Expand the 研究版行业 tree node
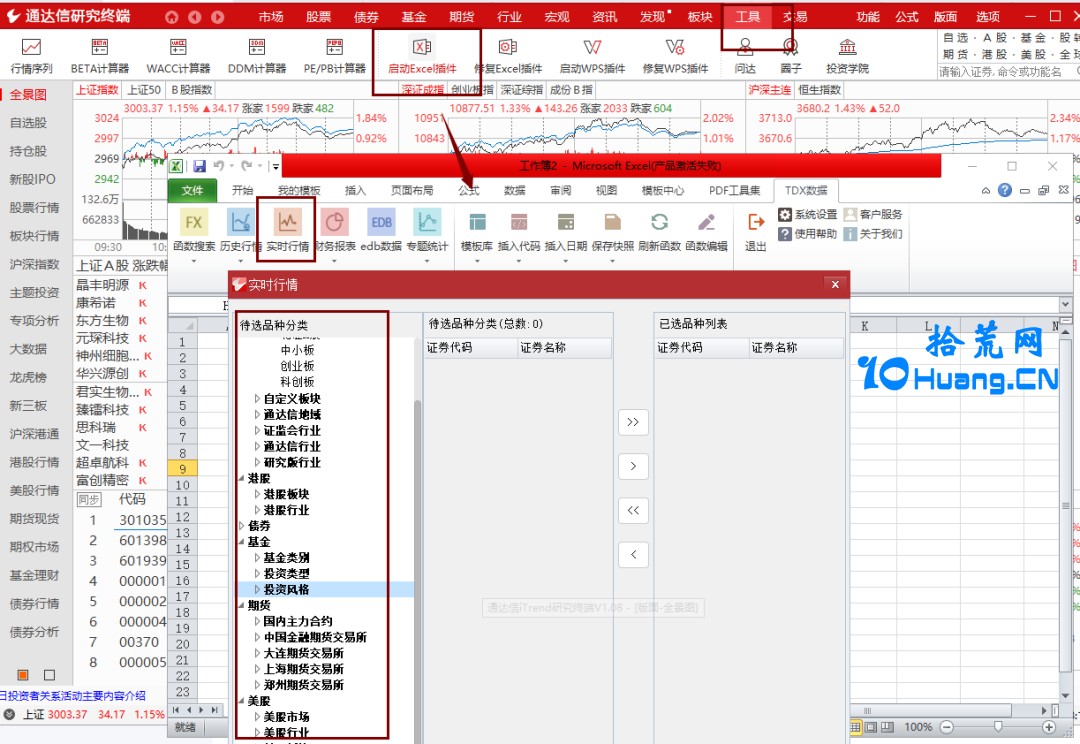 [257, 462]
